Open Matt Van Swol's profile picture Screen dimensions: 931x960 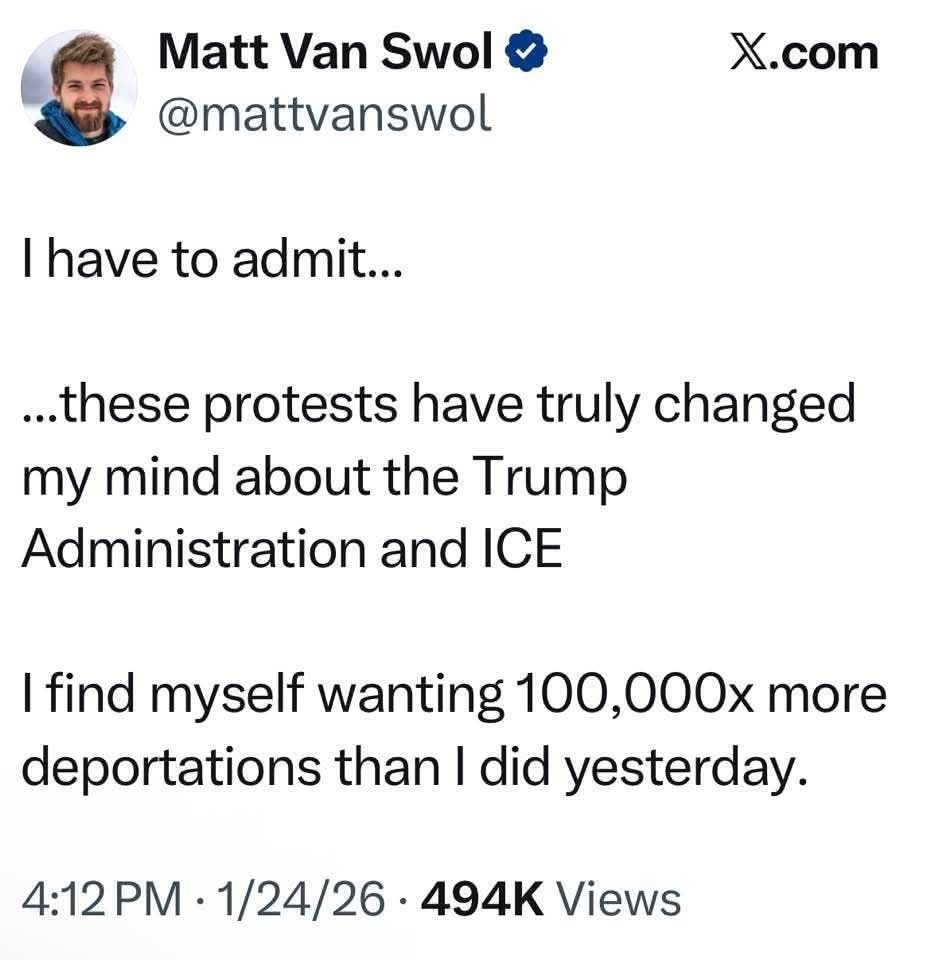(x=80, y=89)
